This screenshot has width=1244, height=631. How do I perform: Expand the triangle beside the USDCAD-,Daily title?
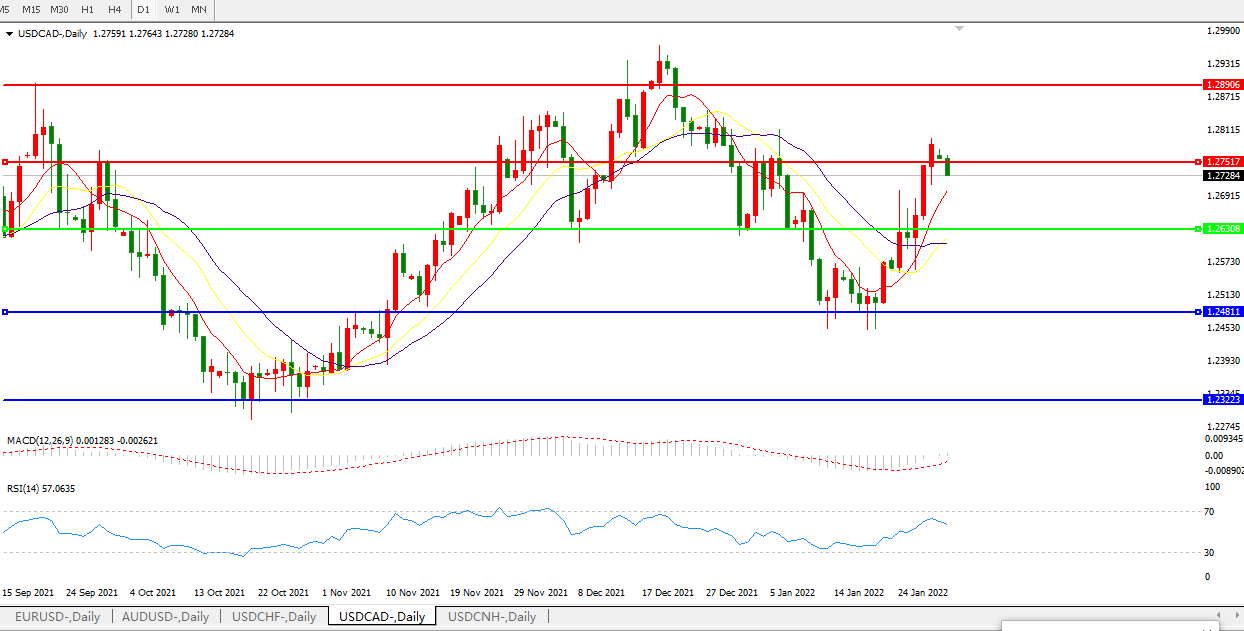point(10,34)
